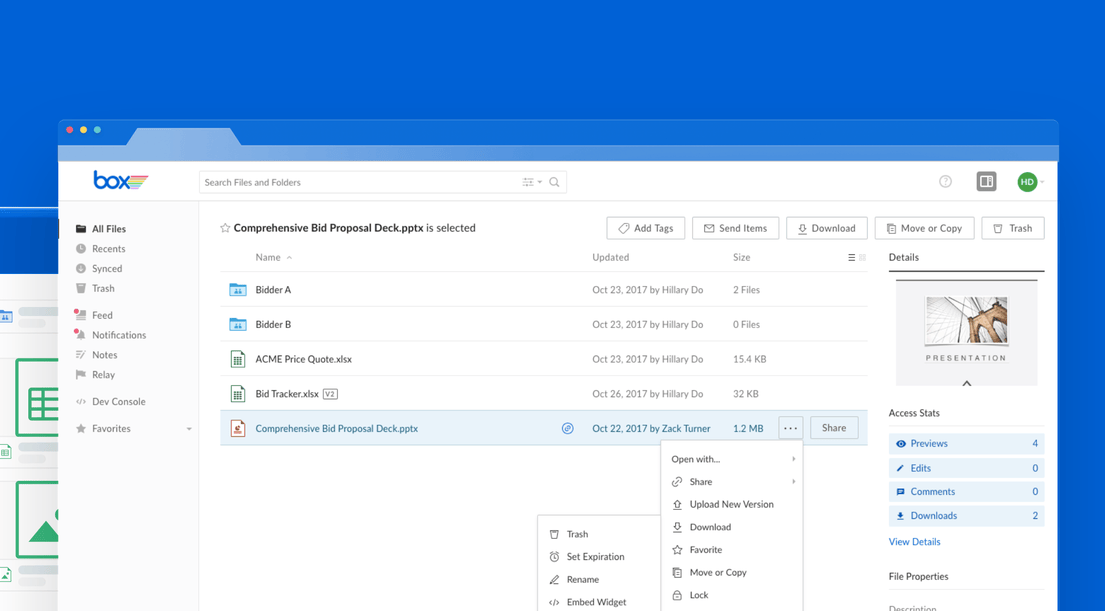
Task: Click the Share button on selected row
Action: coord(834,428)
